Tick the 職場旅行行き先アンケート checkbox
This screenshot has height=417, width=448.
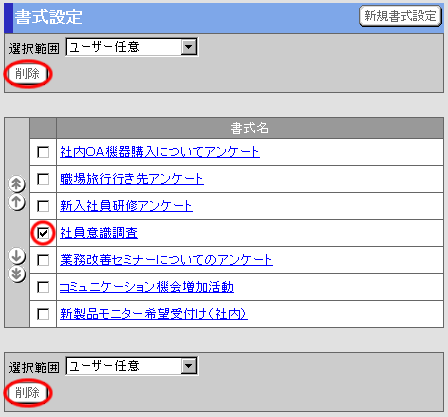point(43,179)
